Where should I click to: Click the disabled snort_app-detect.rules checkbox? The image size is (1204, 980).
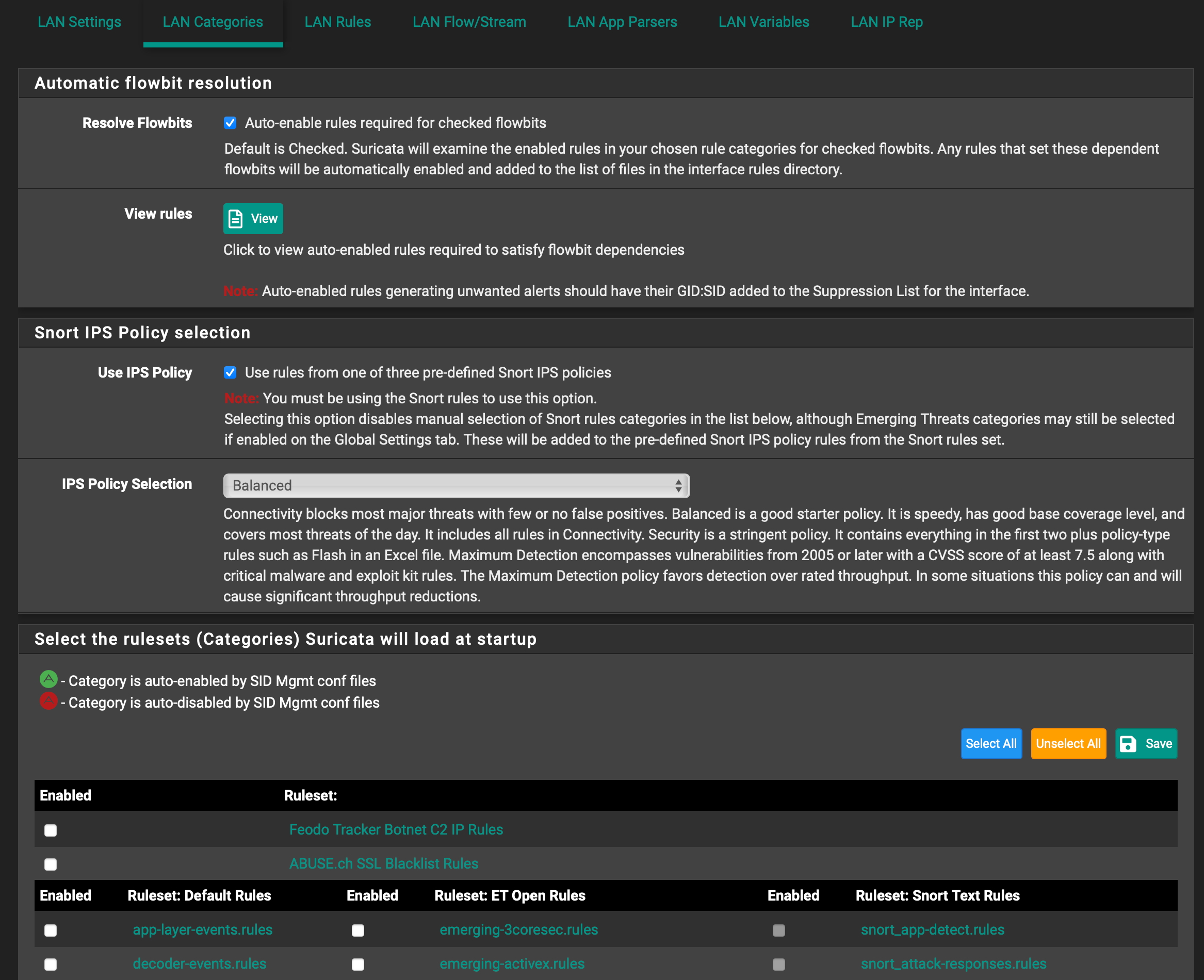click(x=779, y=930)
